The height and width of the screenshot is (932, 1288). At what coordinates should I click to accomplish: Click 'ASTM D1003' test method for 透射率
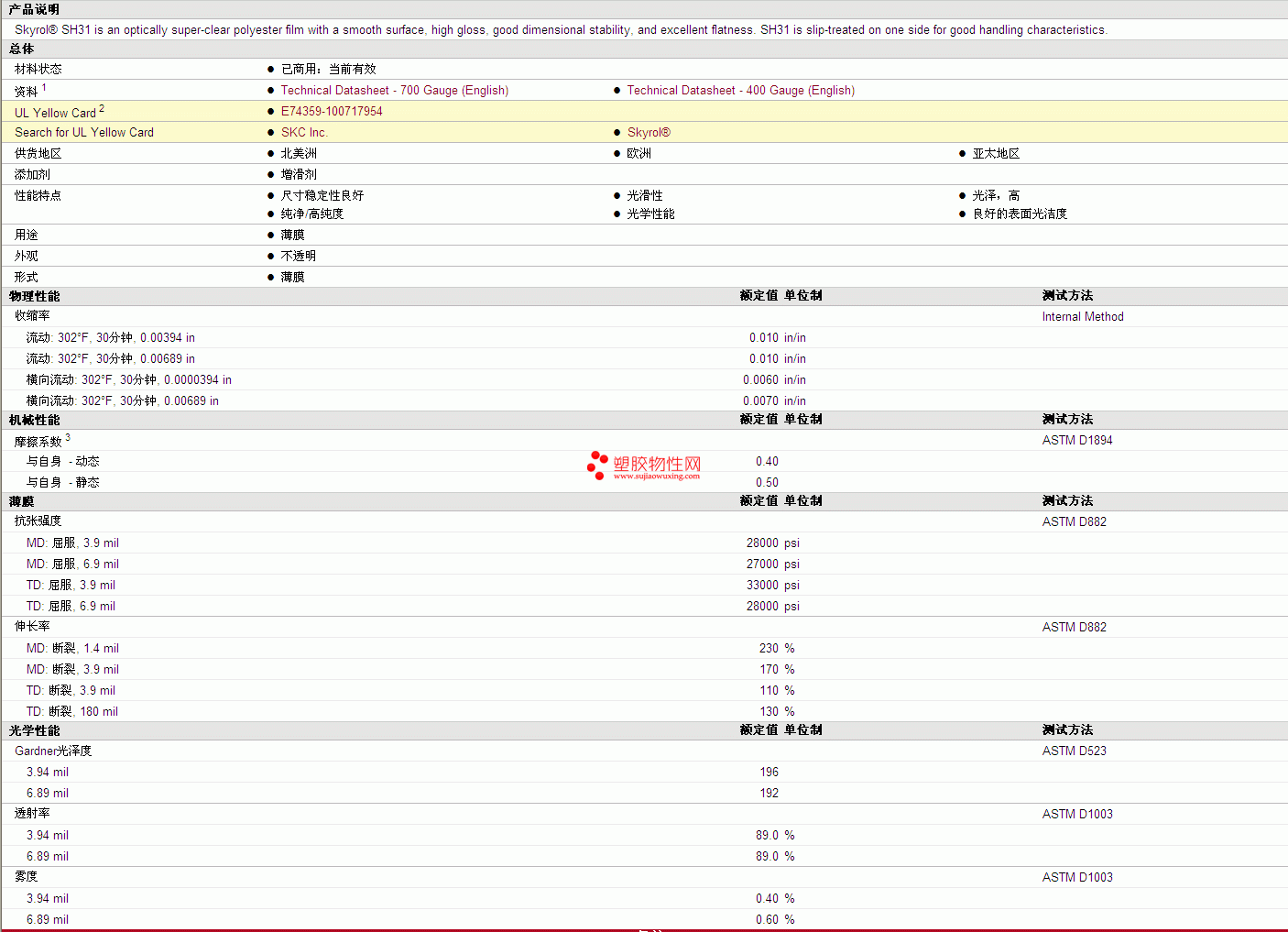(x=1077, y=814)
